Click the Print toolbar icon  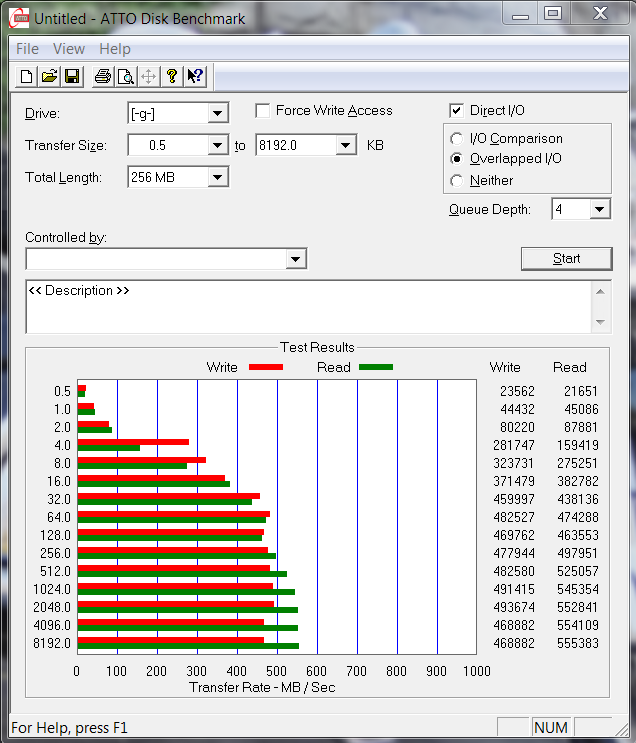click(102, 76)
